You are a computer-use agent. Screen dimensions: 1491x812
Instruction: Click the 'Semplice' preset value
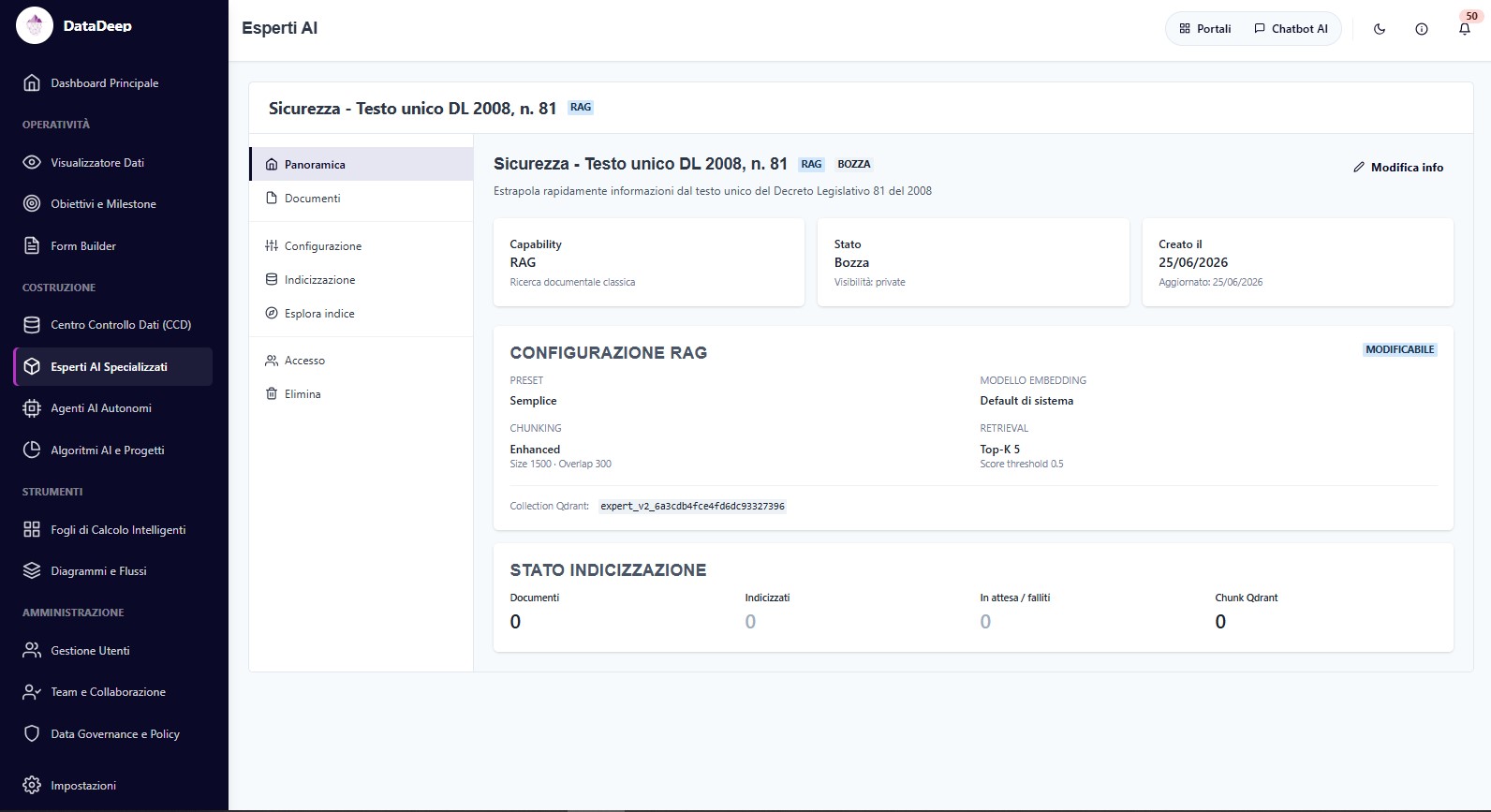[x=533, y=401]
